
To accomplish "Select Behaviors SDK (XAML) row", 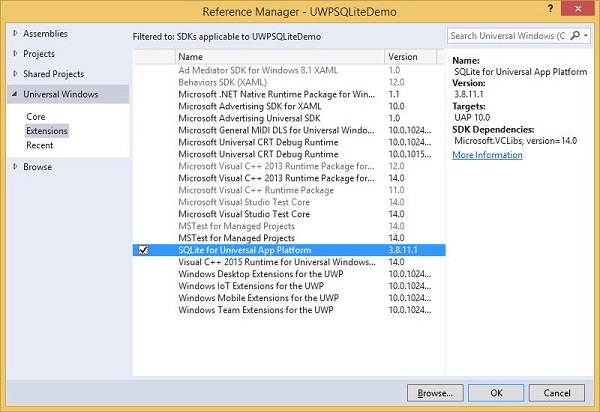I will [x=289, y=82].
